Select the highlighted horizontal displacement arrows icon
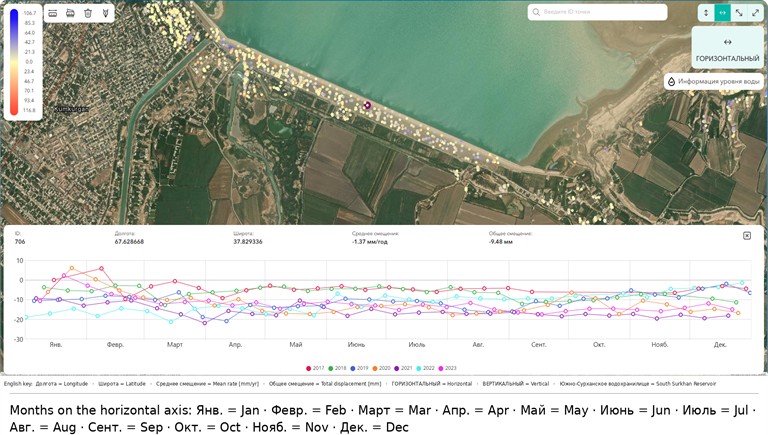This screenshot has width=768, height=435. coord(722,13)
